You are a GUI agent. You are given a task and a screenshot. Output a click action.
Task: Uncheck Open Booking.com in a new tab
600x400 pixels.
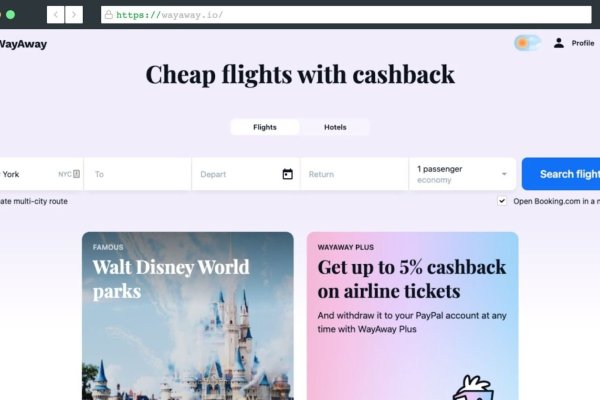tap(502, 201)
